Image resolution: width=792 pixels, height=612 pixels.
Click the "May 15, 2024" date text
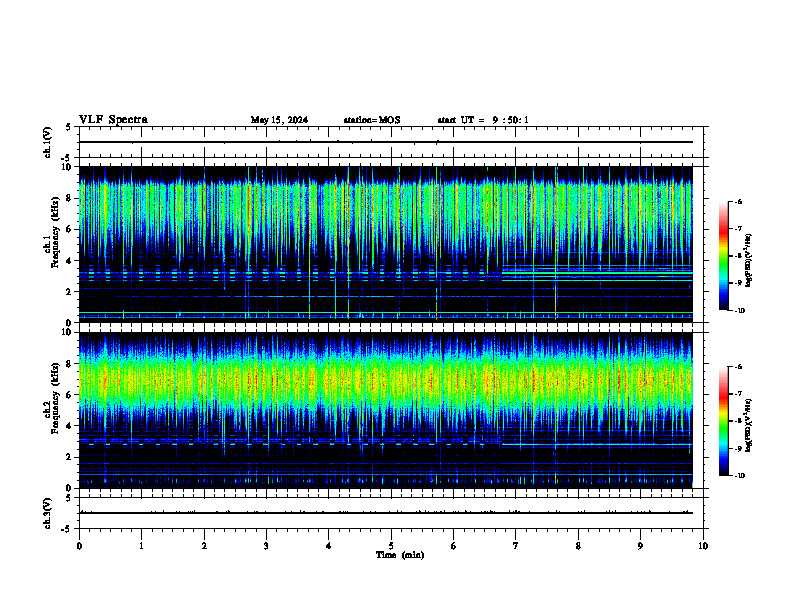tap(279, 120)
